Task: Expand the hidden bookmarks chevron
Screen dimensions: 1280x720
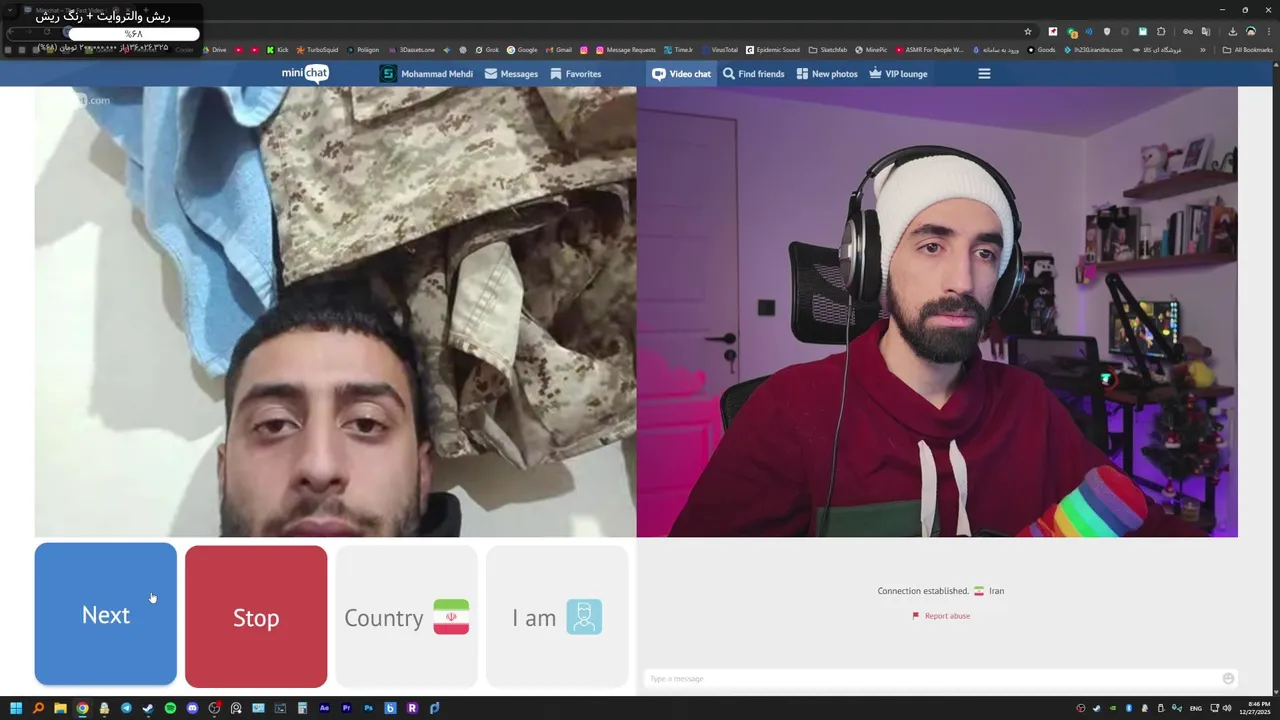Action: (1203, 50)
